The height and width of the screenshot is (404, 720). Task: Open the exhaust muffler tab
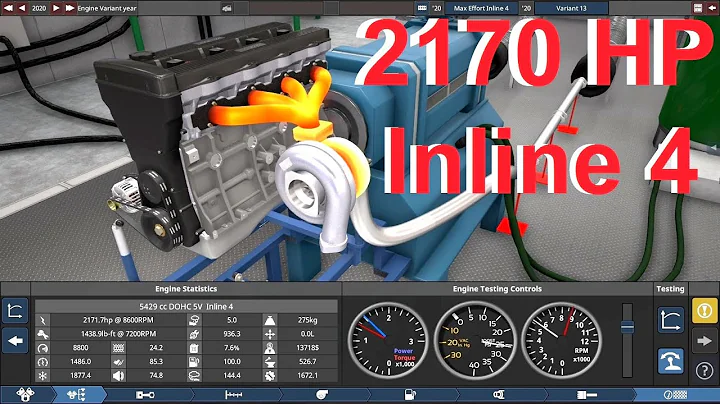[587, 395]
